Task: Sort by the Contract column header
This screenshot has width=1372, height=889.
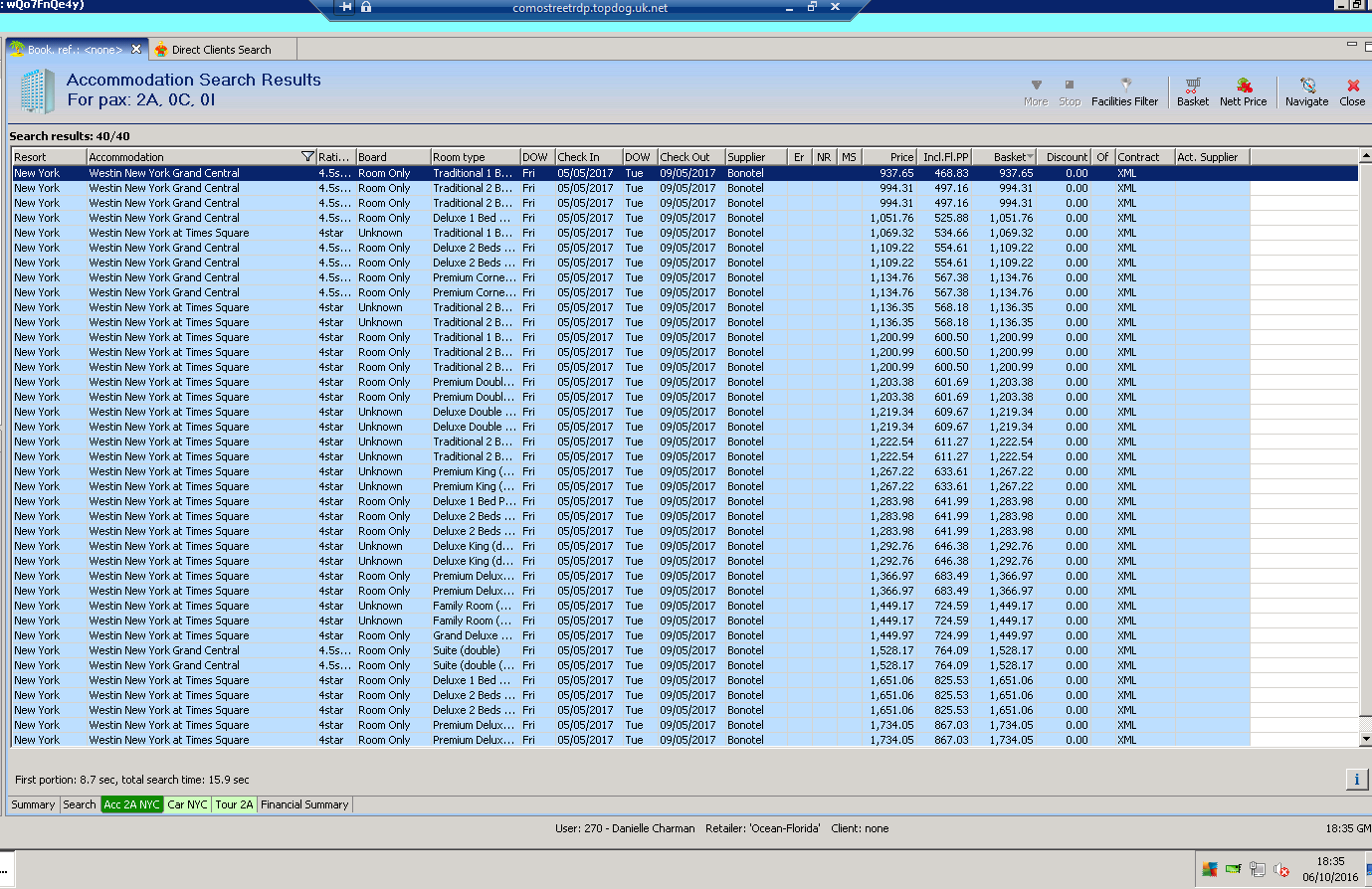Action: [1144, 157]
